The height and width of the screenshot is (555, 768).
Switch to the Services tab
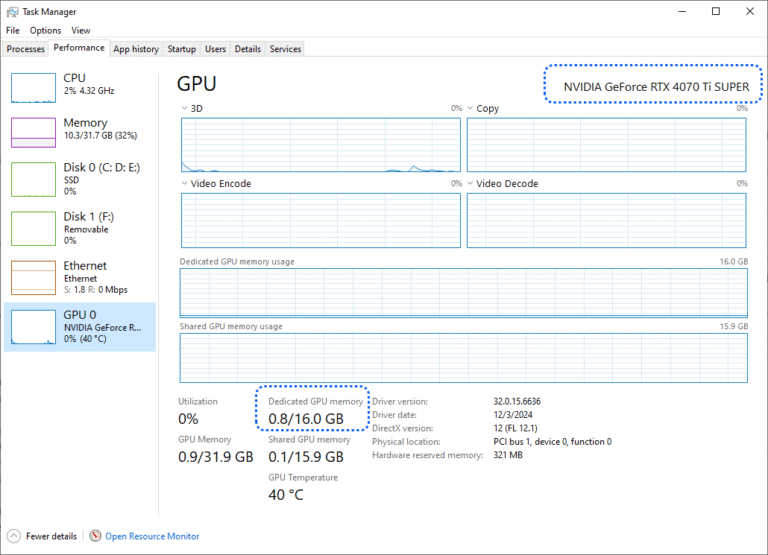point(285,49)
